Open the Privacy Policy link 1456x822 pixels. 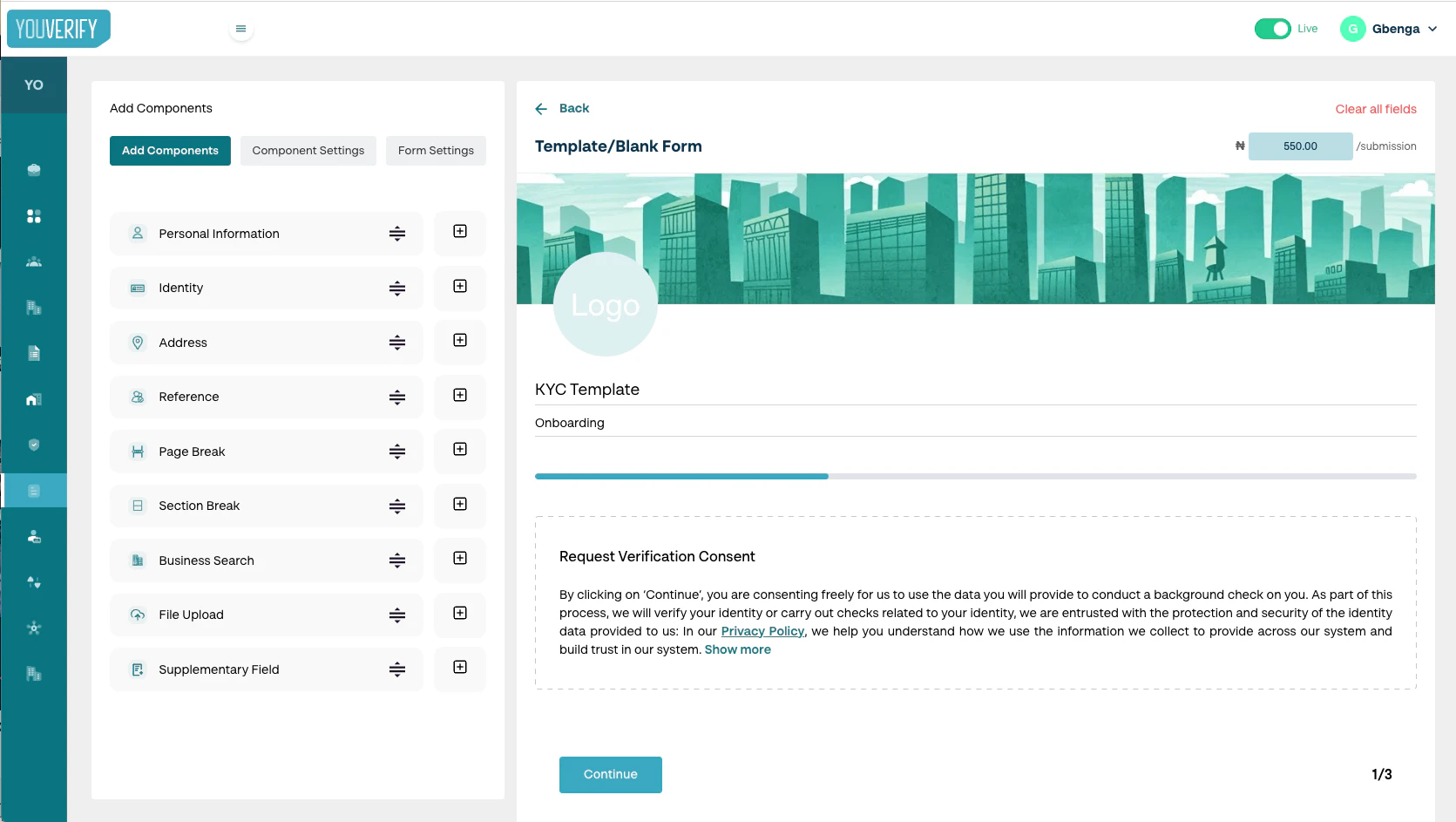click(762, 630)
